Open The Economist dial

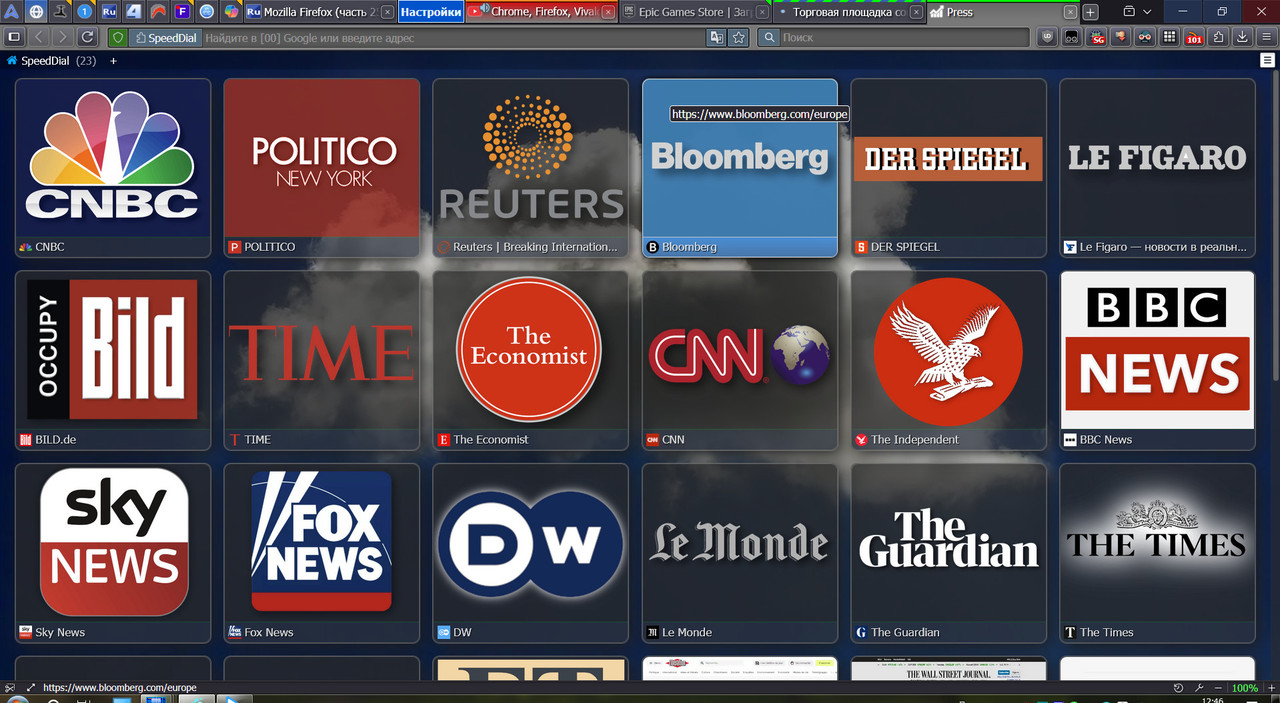click(530, 360)
